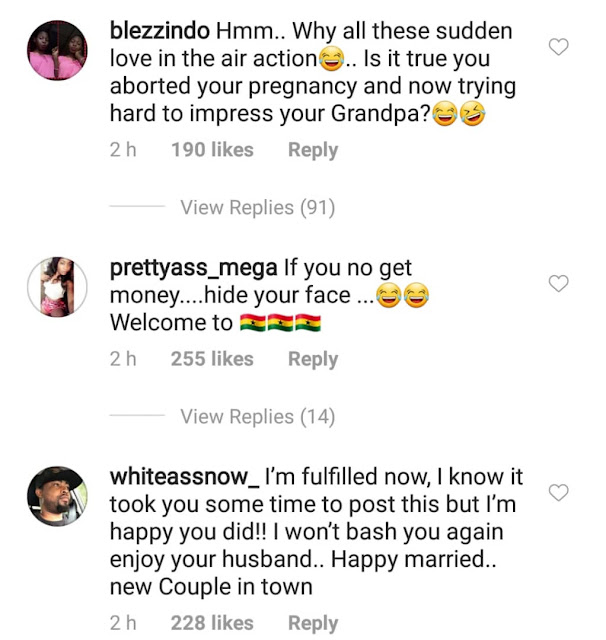Open whiteassnow_ username link

click(184, 477)
